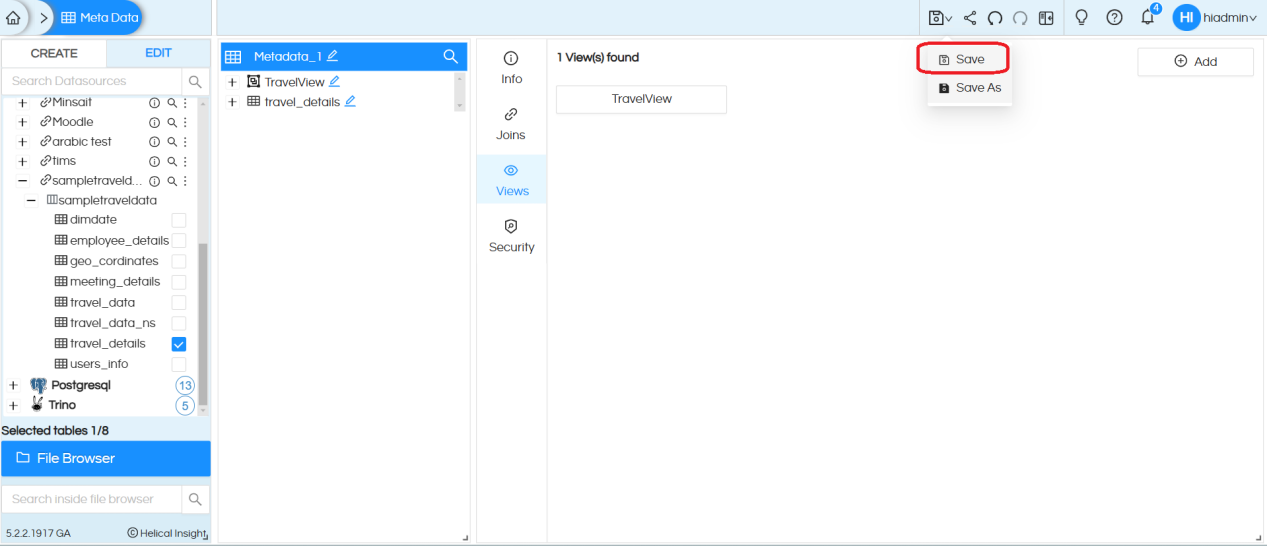This screenshot has height=546, width=1267.
Task: Click the Postgresql count badge 13
Action: 185,385
